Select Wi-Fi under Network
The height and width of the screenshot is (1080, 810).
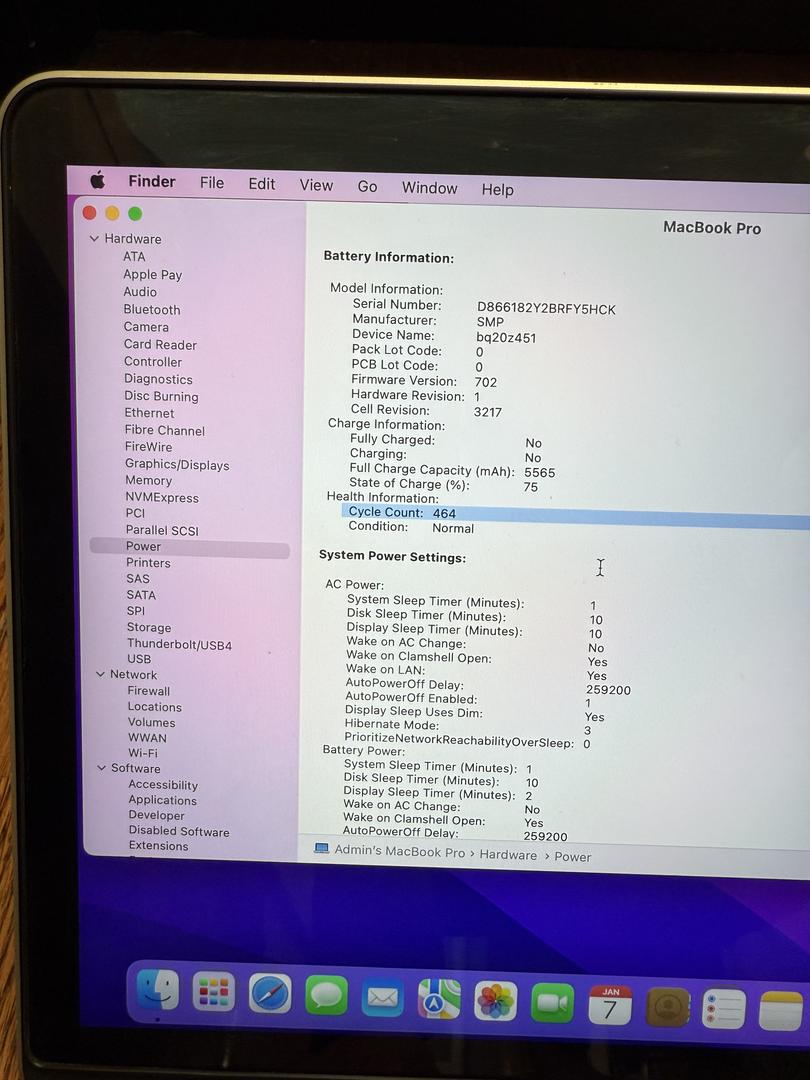pos(143,753)
